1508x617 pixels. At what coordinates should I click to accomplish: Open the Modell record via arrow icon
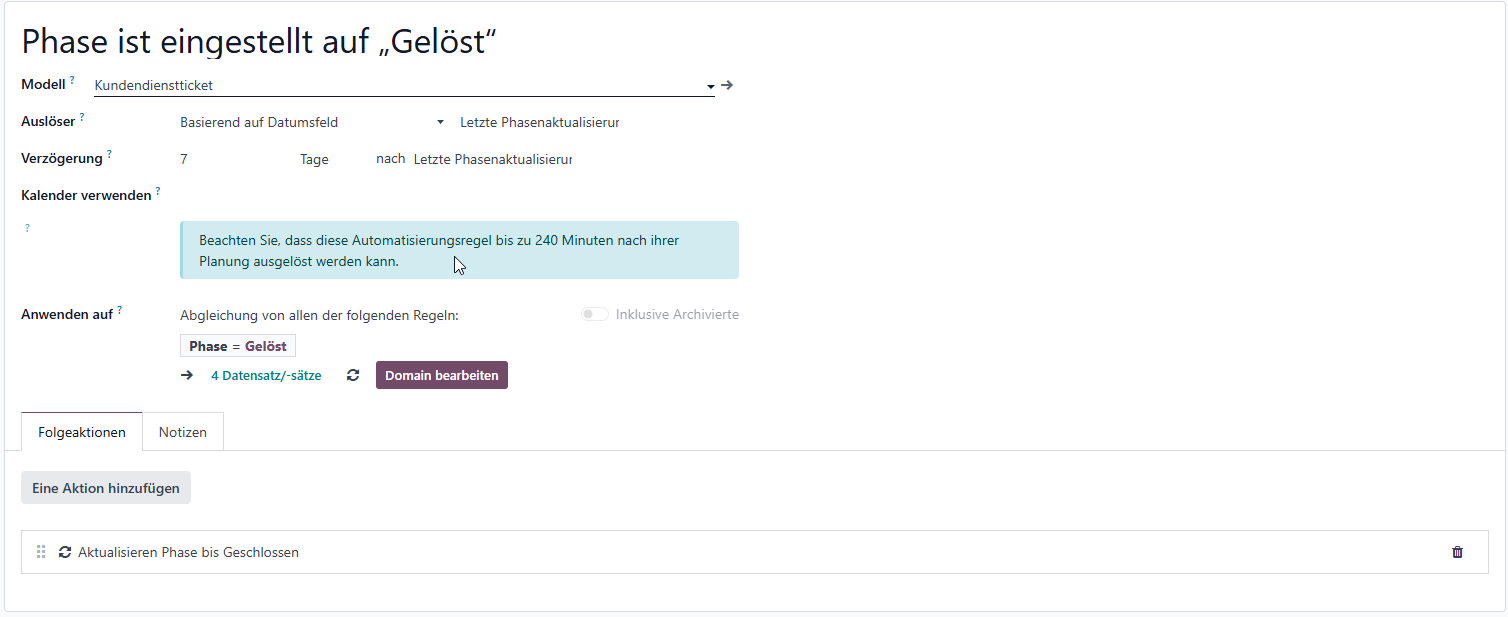tap(727, 85)
